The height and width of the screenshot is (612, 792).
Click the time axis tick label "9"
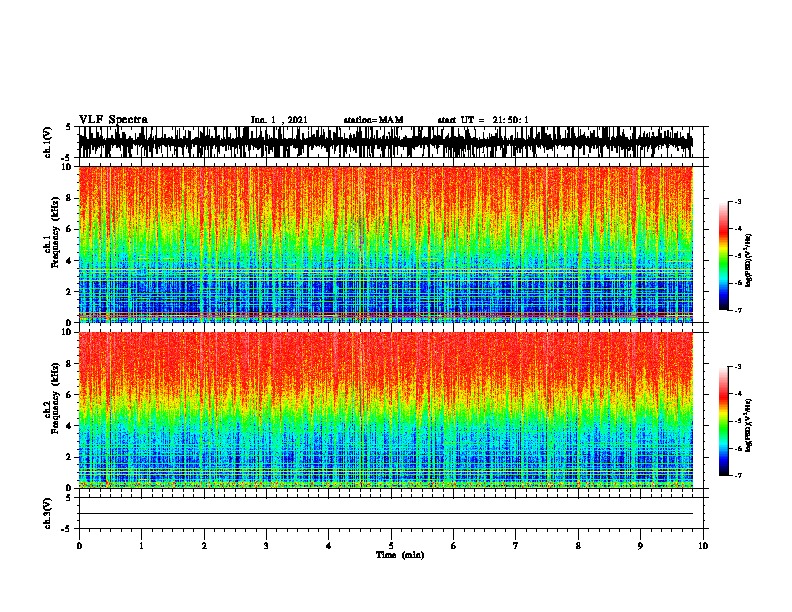coord(640,546)
